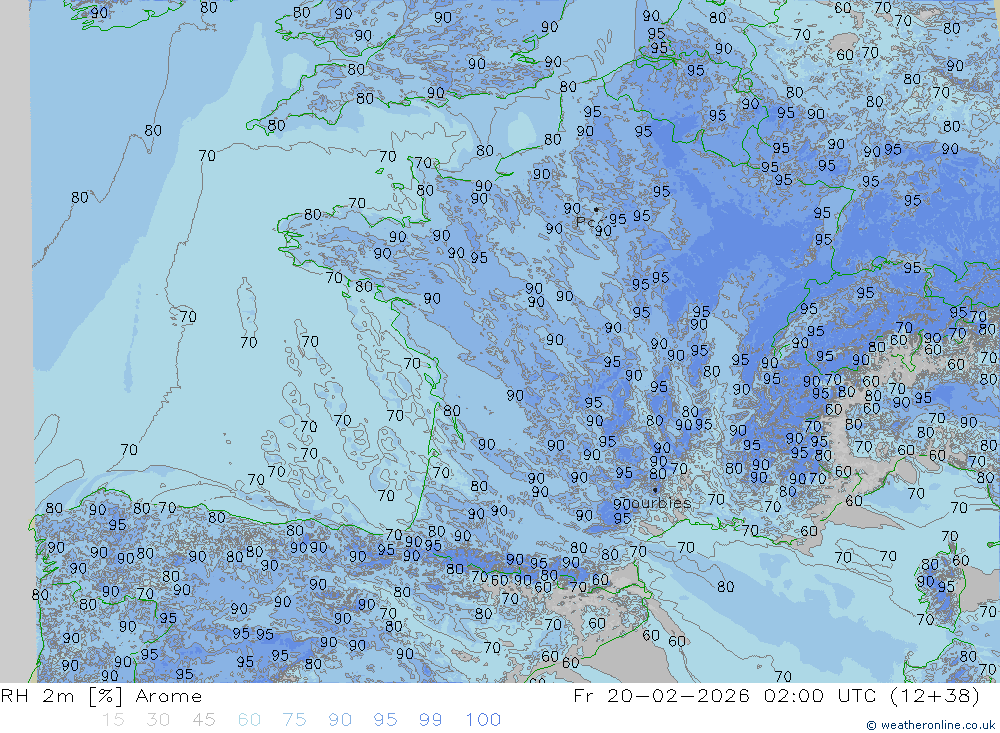Screen dimensions: 1000x733
Task: Click the legend value 75
Action: 295,720
